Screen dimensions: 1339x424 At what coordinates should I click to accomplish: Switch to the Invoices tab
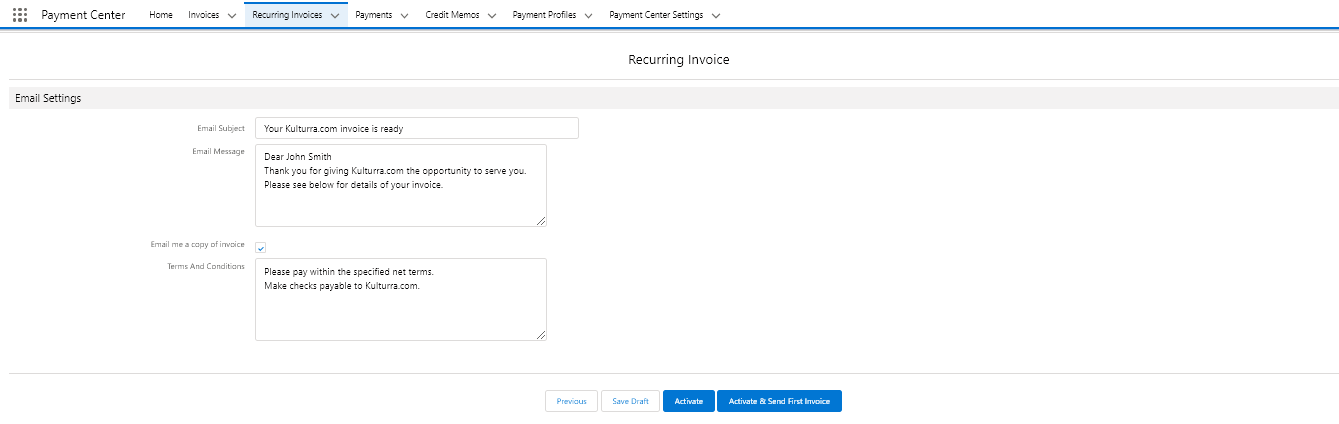pyautogui.click(x=204, y=16)
